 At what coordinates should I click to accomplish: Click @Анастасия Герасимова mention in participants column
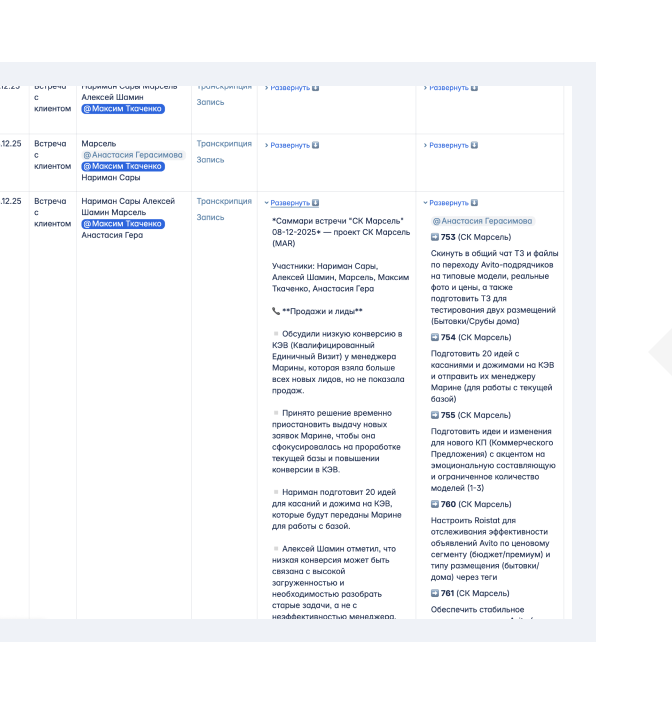(x=133, y=155)
